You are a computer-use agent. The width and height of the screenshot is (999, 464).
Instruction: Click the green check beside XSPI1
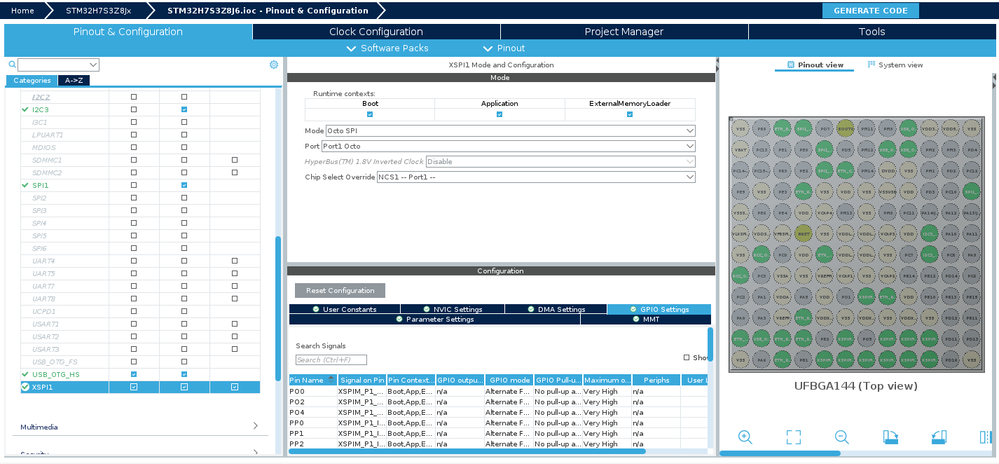point(25,387)
